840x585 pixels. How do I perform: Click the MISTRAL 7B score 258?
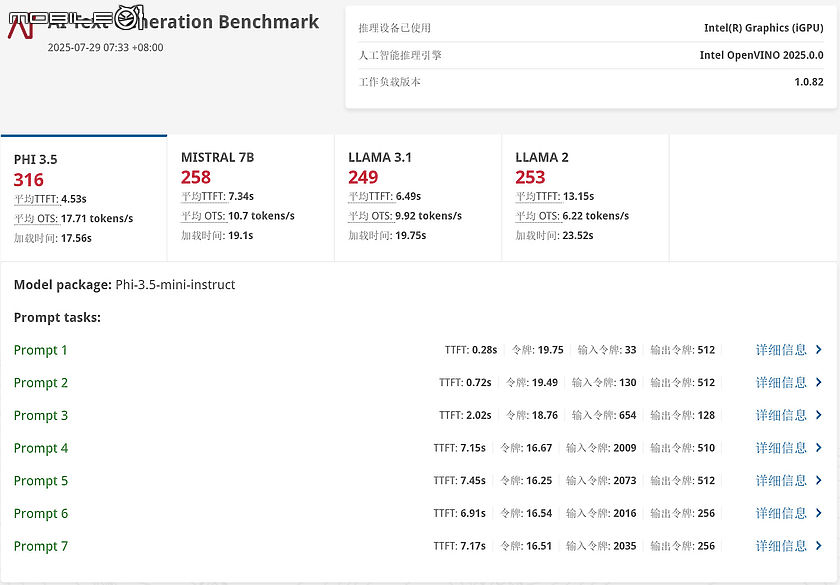[x=196, y=177]
